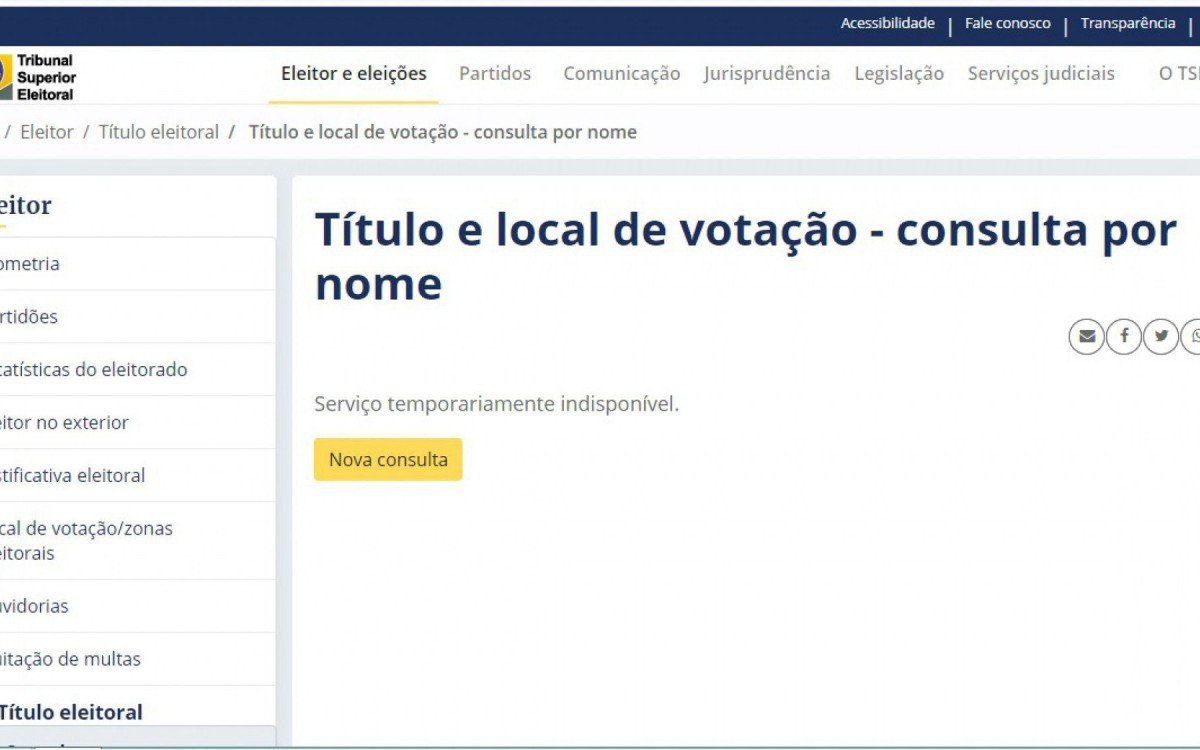Open the Fale conosco link
Image resolution: width=1200 pixels, height=750 pixels.
coord(1007,22)
